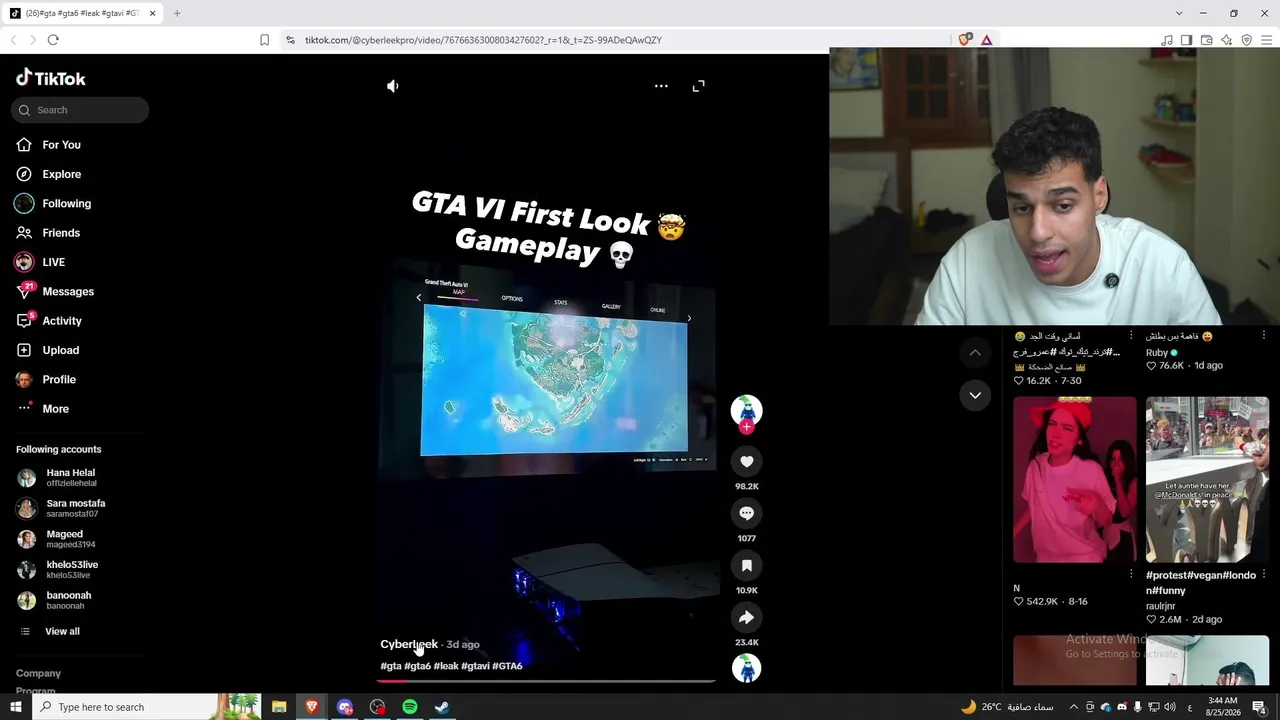The height and width of the screenshot is (720, 1280).
Task: Open Brave VPN shield icon
Action: 1246,40
